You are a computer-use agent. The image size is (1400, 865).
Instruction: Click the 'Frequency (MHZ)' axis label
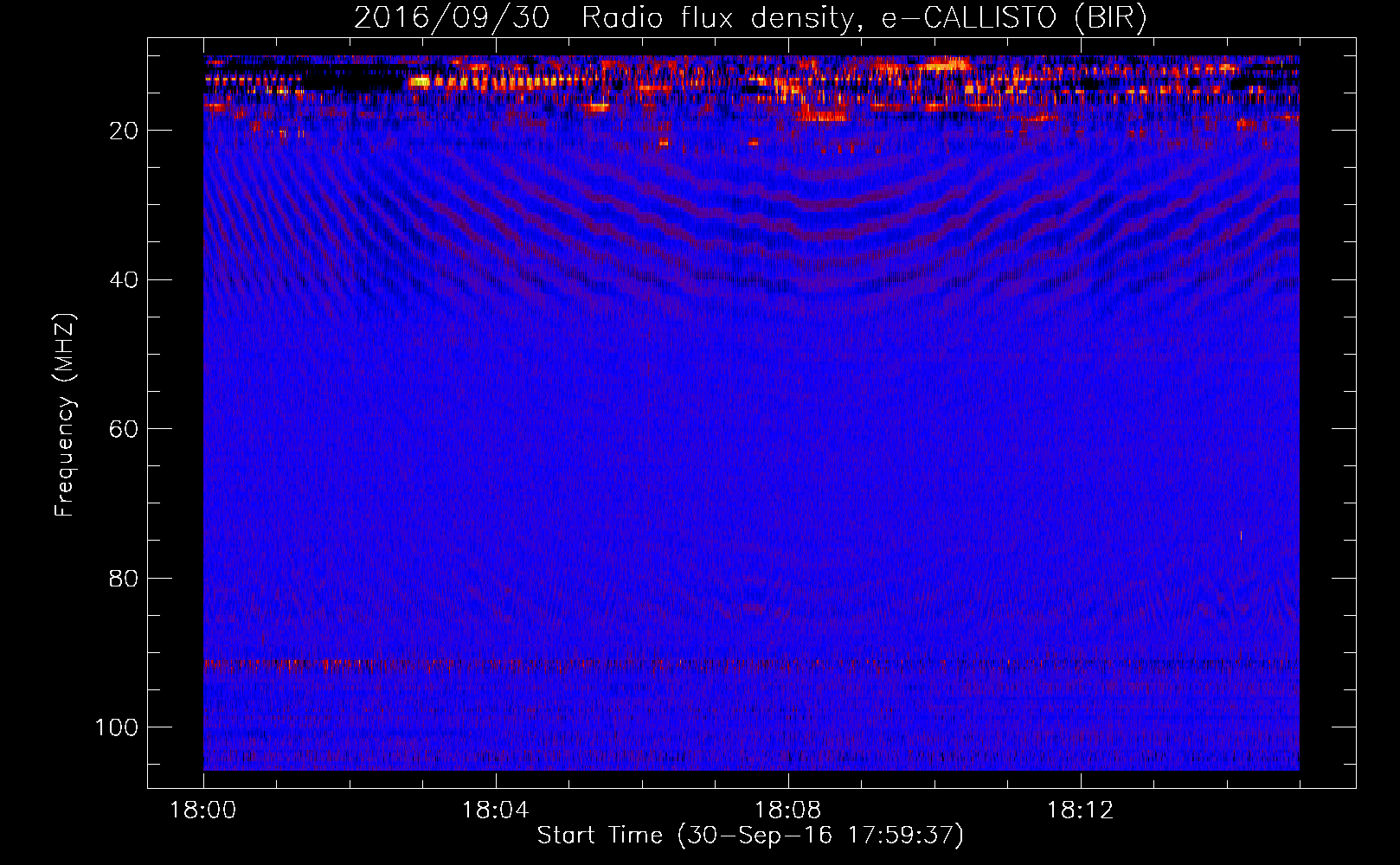(x=65, y=415)
